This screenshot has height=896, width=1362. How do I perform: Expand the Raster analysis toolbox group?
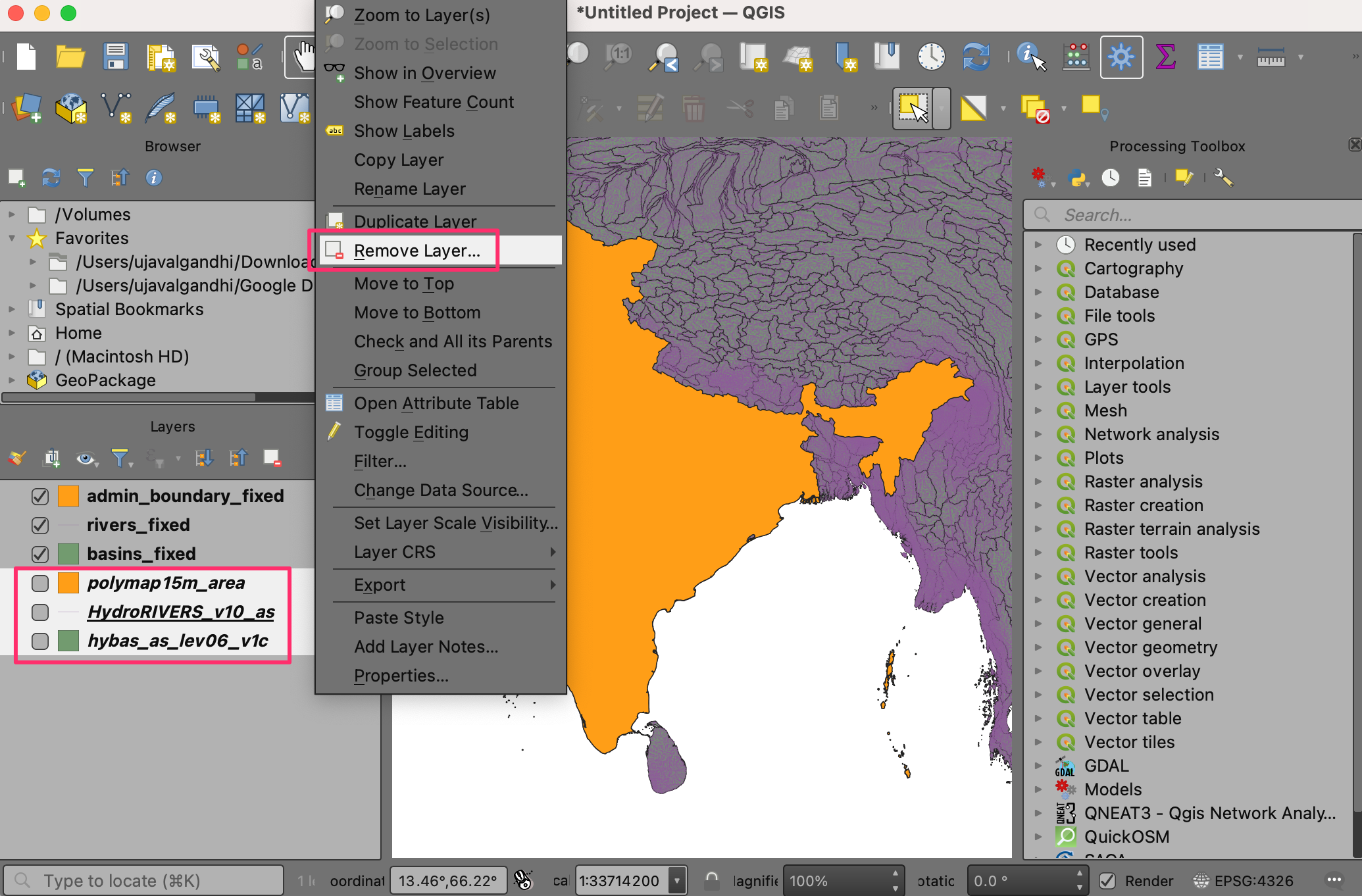point(1038,482)
